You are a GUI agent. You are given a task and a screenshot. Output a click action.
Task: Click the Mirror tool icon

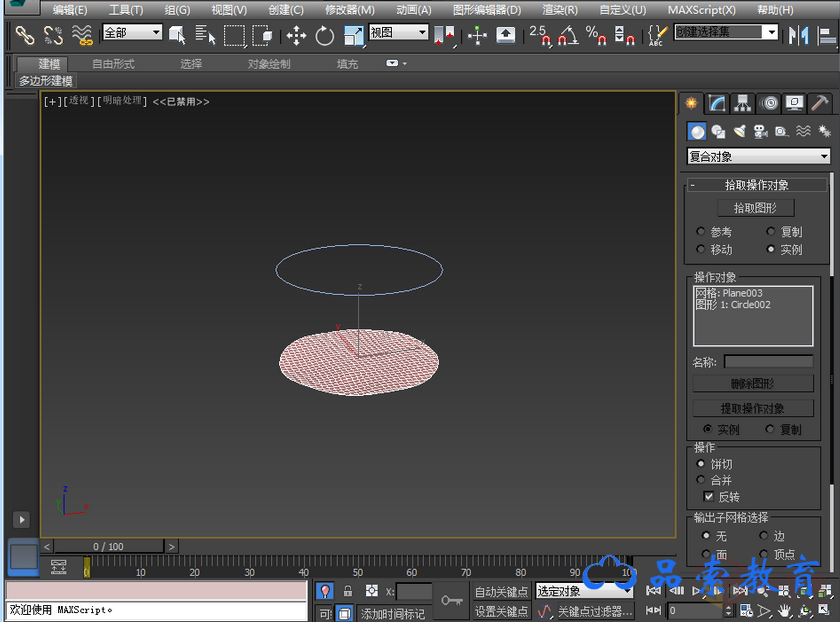798,36
